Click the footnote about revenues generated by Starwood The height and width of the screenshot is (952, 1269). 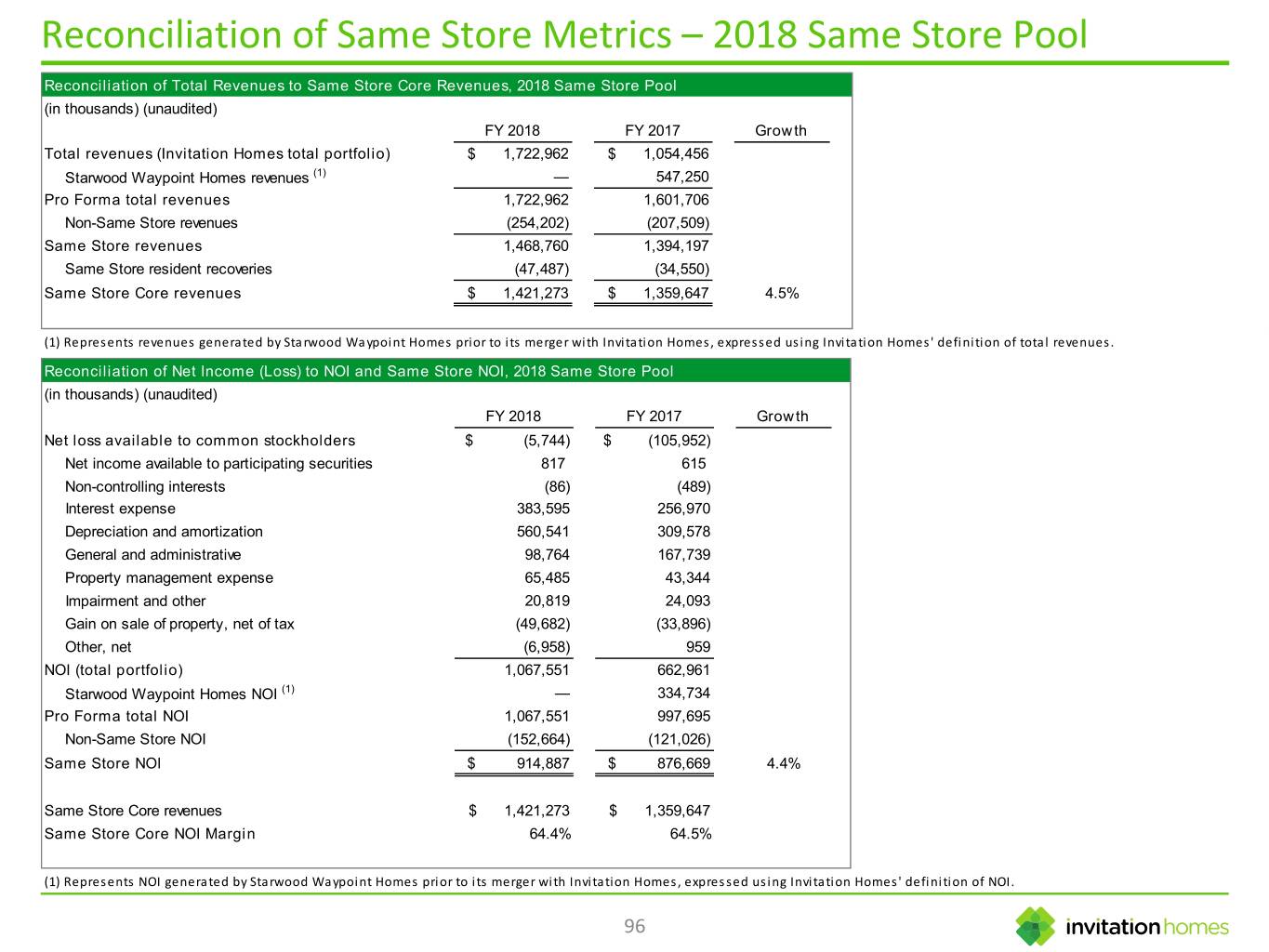click(x=578, y=342)
